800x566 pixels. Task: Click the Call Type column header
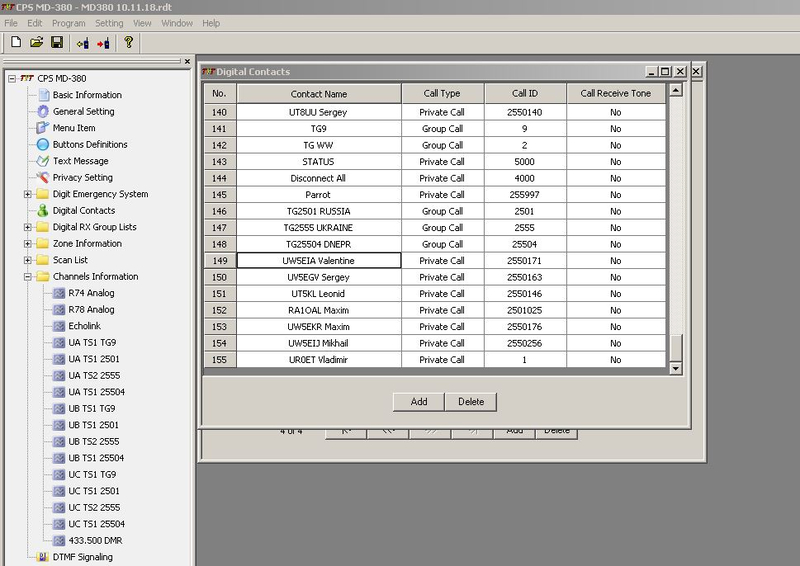click(x=442, y=93)
